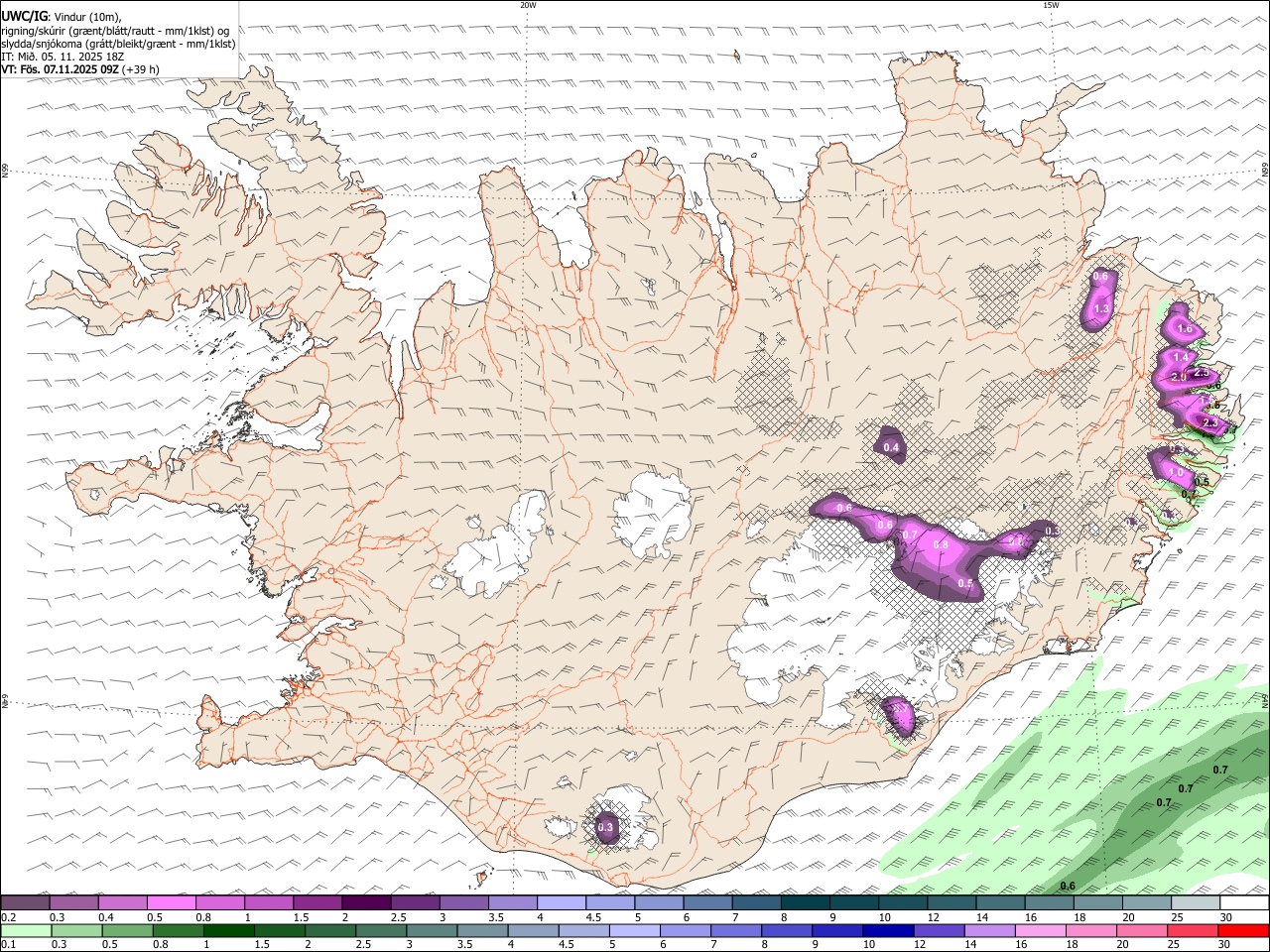Click the initial time 'IT: Mið. 05. 11. 2025 18Z'
Image resolution: width=1270 pixels, height=952 pixels.
pos(63,57)
